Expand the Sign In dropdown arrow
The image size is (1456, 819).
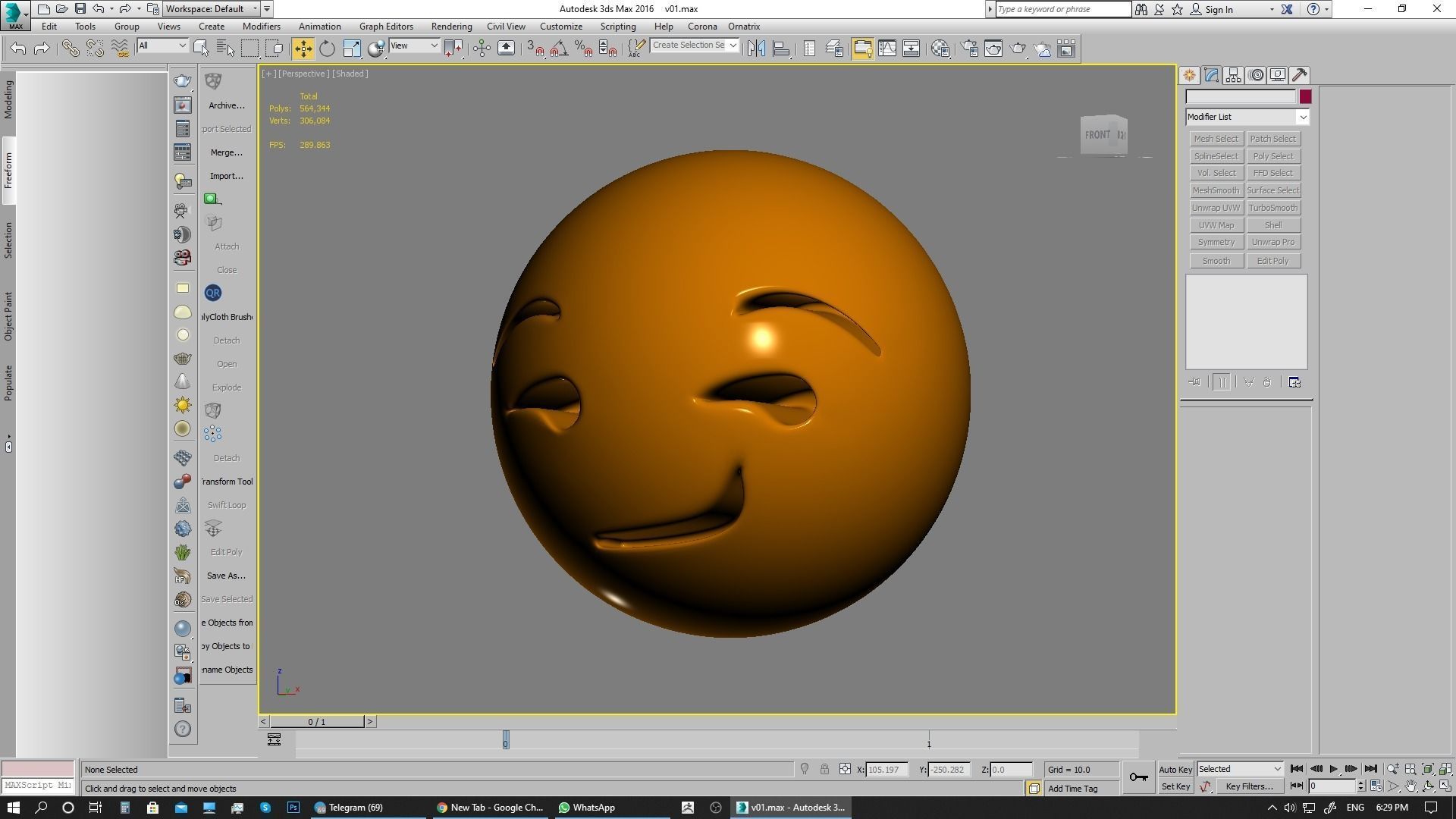pos(1272,10)
